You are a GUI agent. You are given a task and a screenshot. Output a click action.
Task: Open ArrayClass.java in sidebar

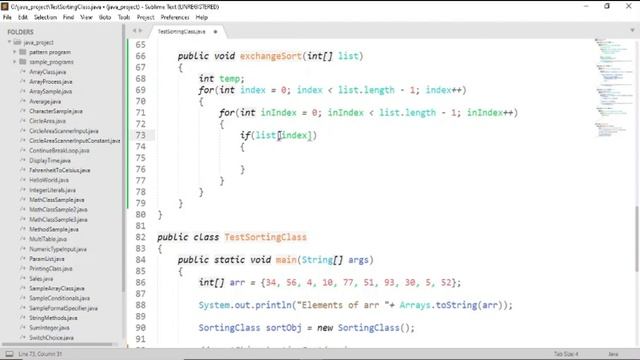coord(47,72)
